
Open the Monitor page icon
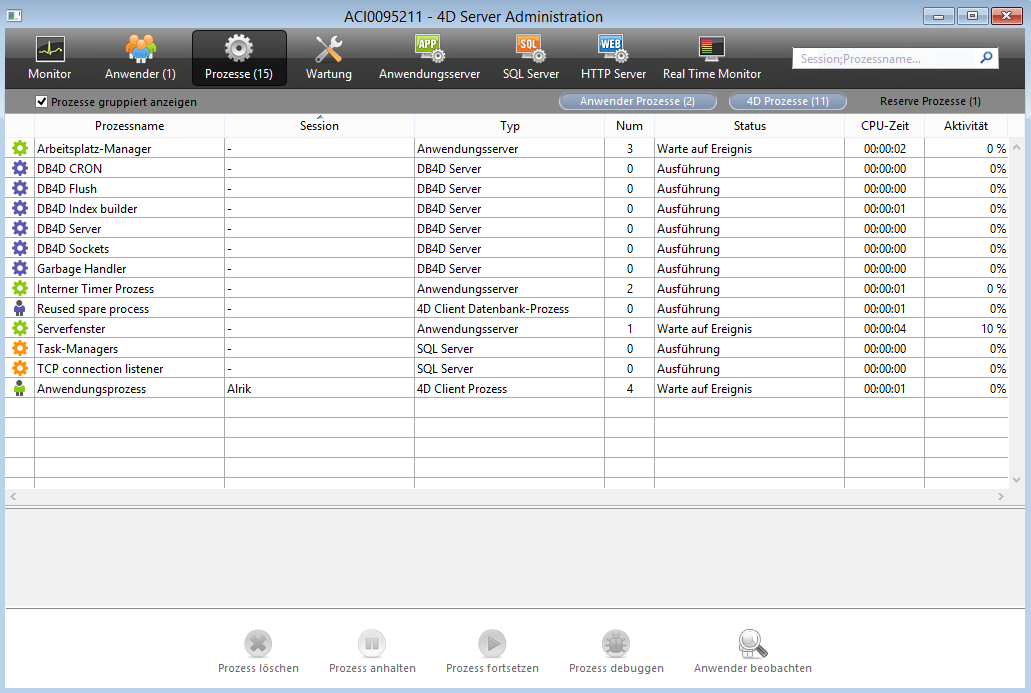click(x=49, y=49)
